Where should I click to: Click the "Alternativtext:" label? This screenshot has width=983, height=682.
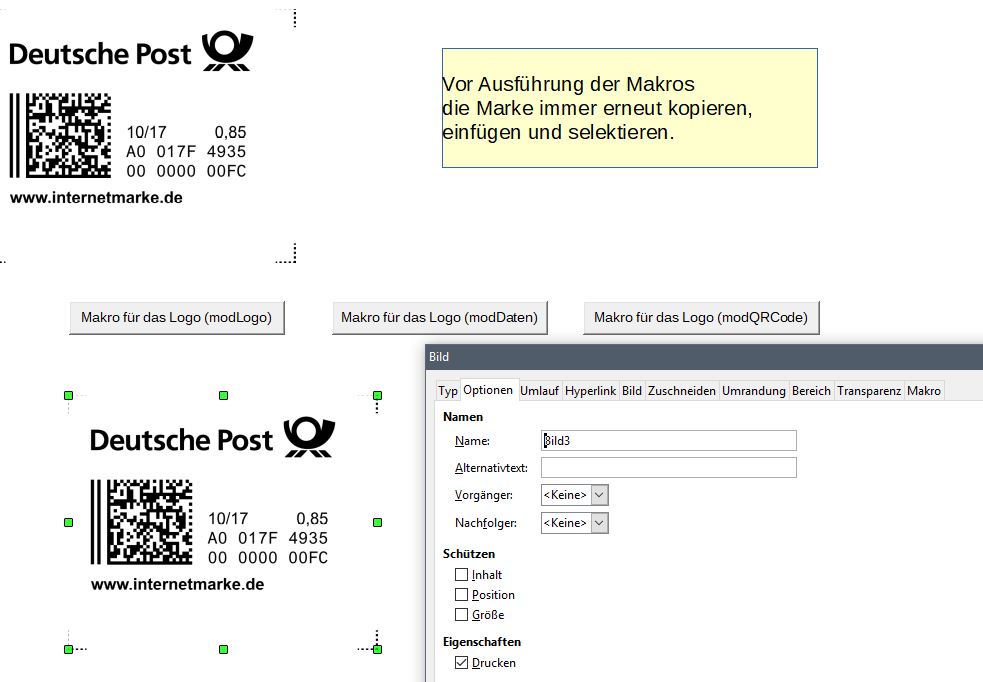tap(491, 468)
